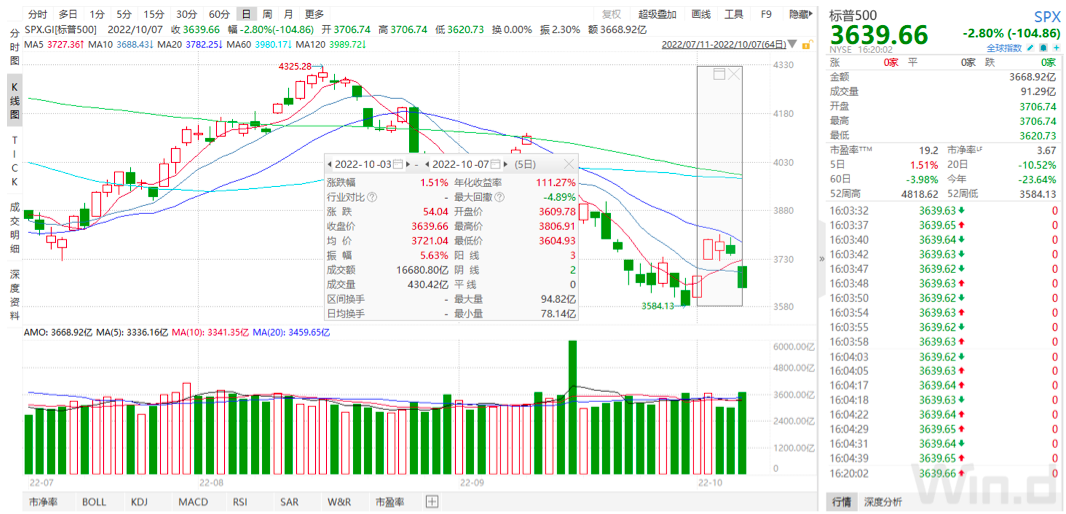The image size is (1066, 514).
Task: Expand the 更多 period options
Action: [x=314, y=14]
